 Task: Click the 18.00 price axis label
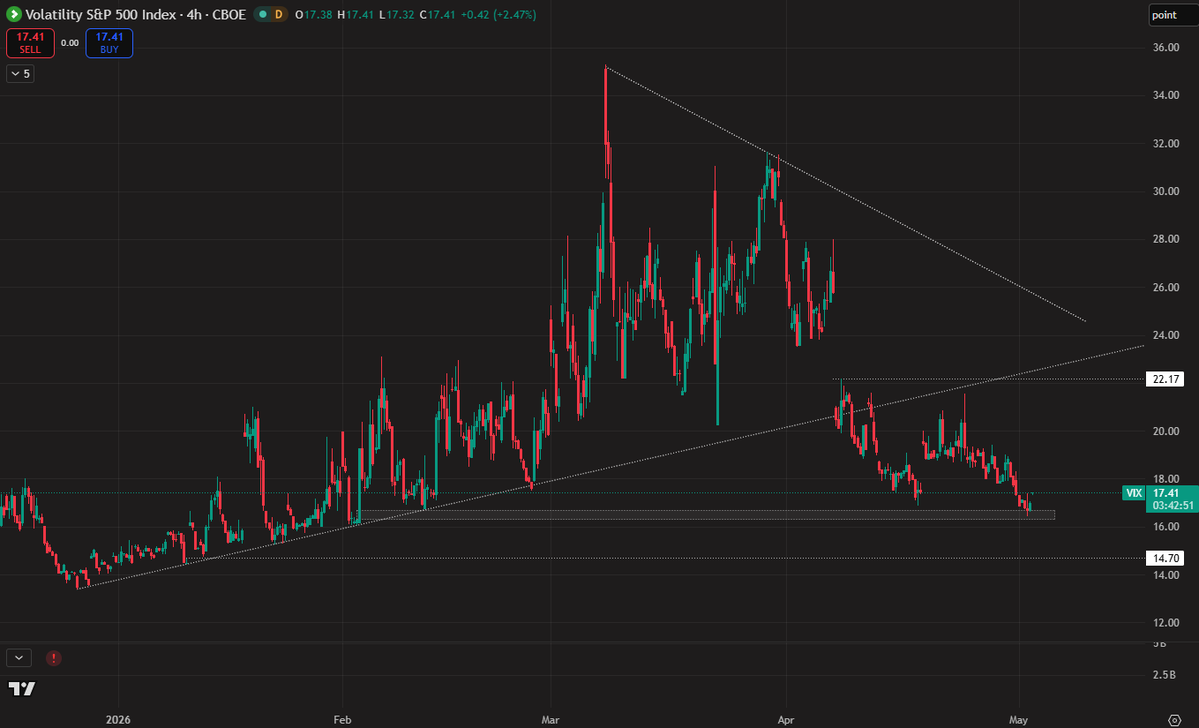(1165, 479)
